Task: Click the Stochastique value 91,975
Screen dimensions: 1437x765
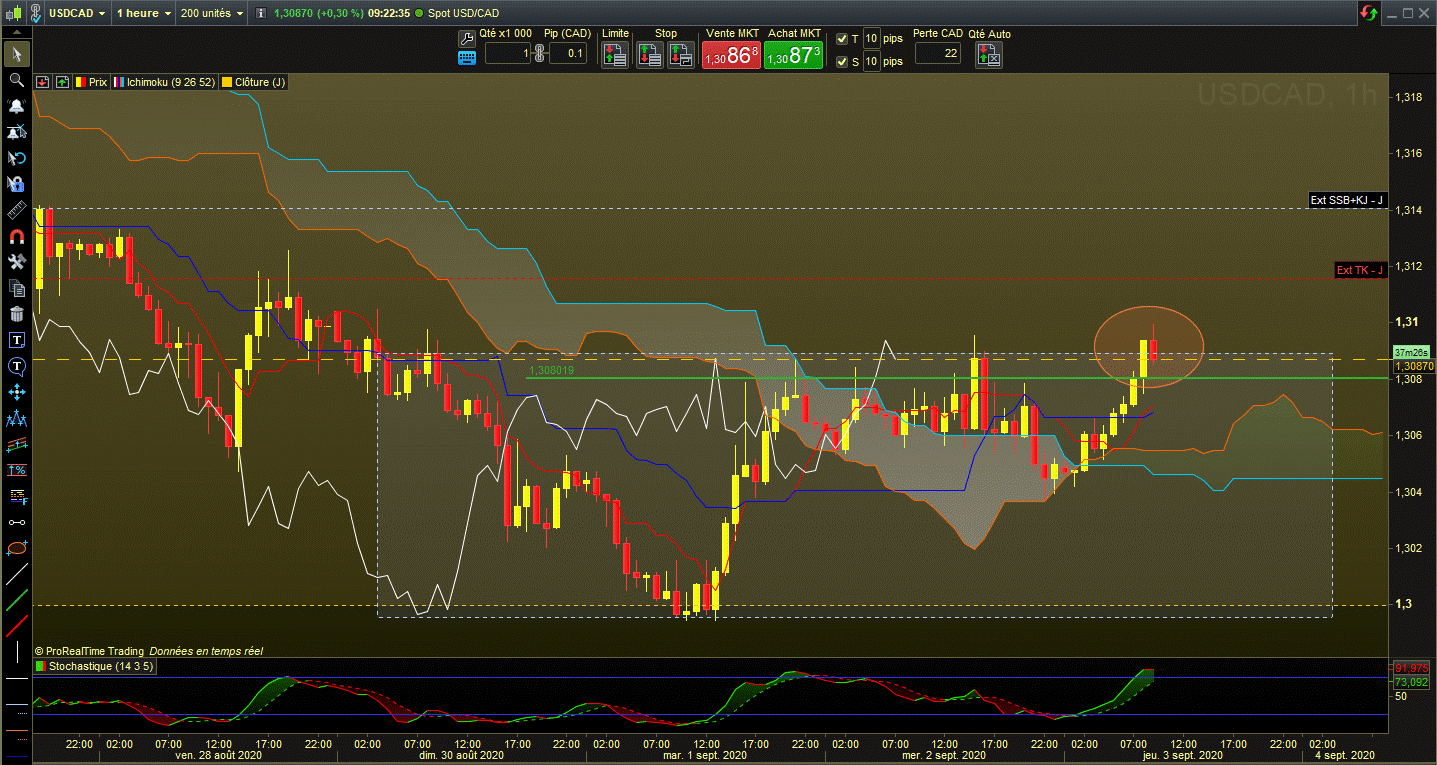Action: 1413,667
